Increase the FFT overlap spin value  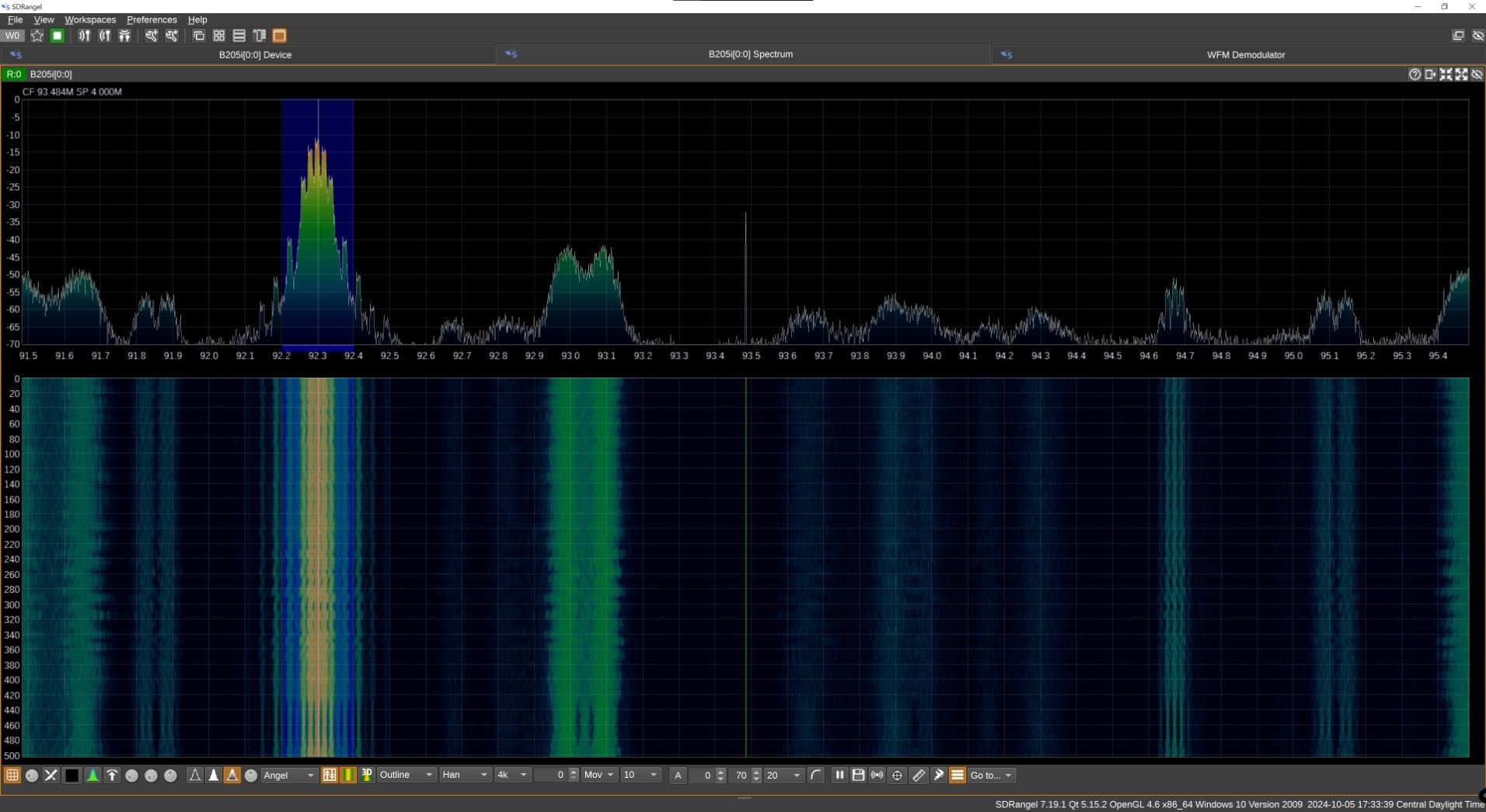tap(574, 772)
